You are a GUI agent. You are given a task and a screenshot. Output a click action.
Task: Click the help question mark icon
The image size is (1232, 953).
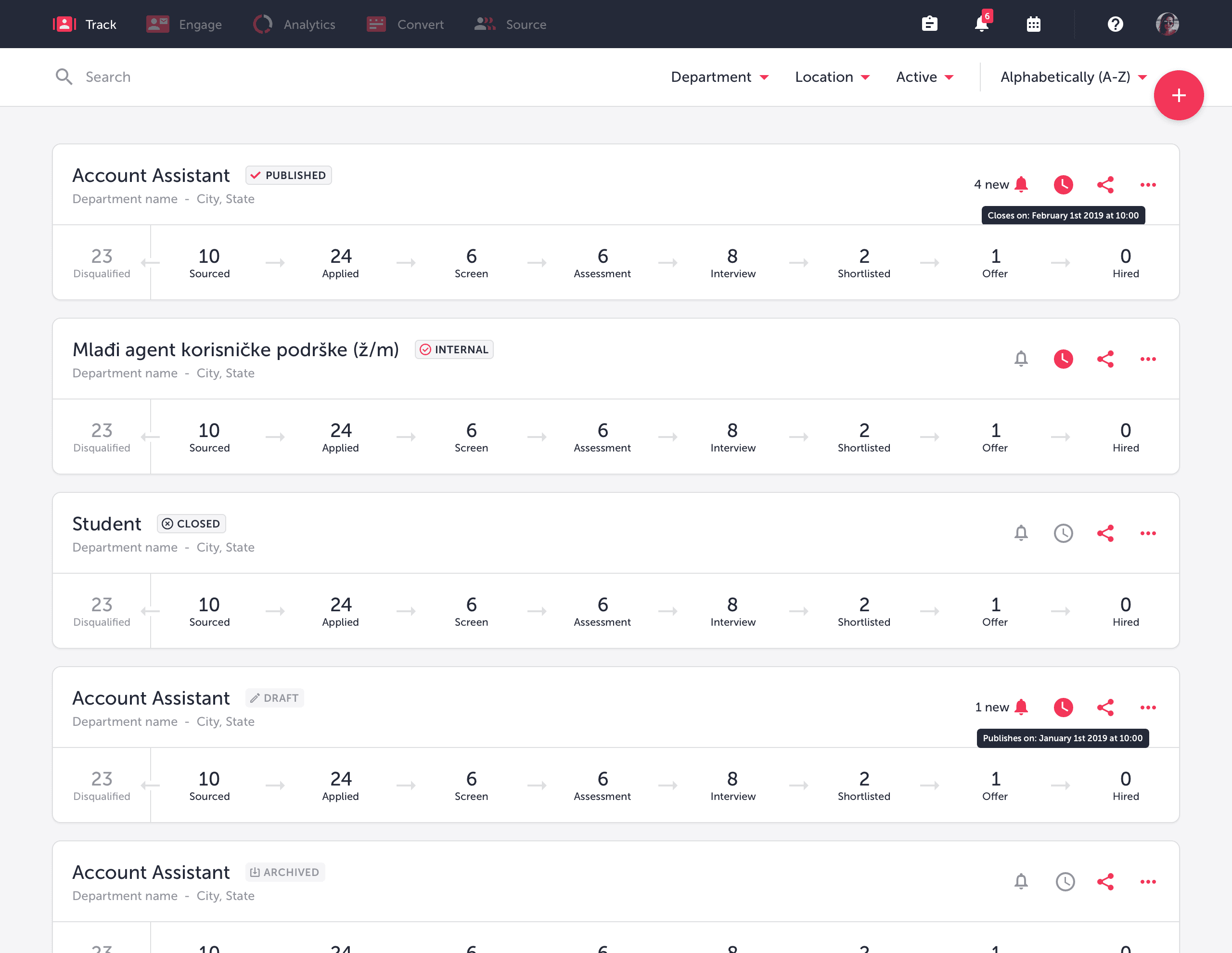tap(1114, 24)
